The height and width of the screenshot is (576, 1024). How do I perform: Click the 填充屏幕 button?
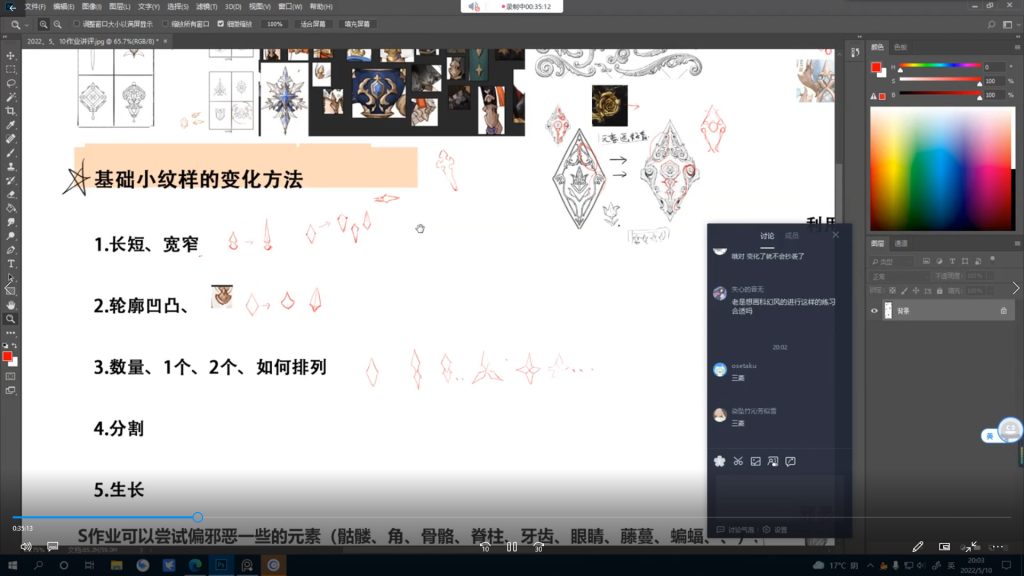pos(357,23)
